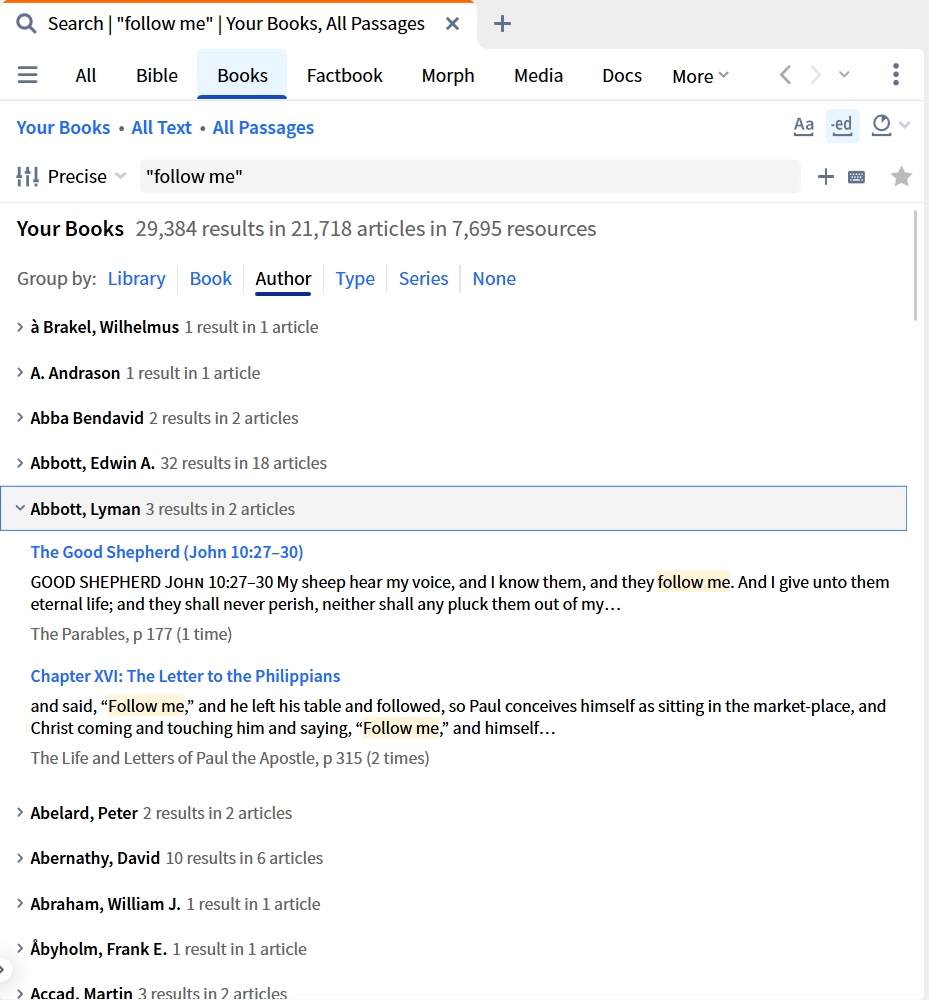929x1000 pixels.
Task: Switch to the Factbook tab
Action: pyautogui.click(x=344, y=75)
